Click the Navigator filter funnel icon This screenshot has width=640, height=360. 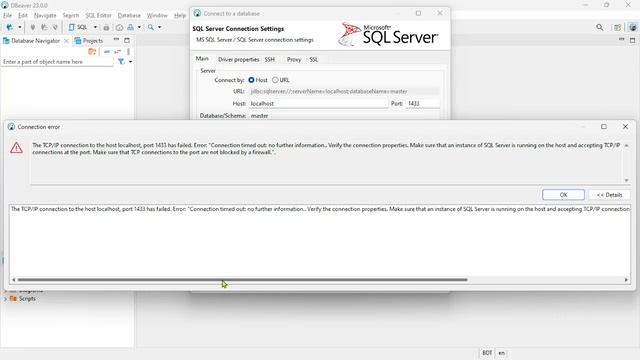(x=121, y=62)
